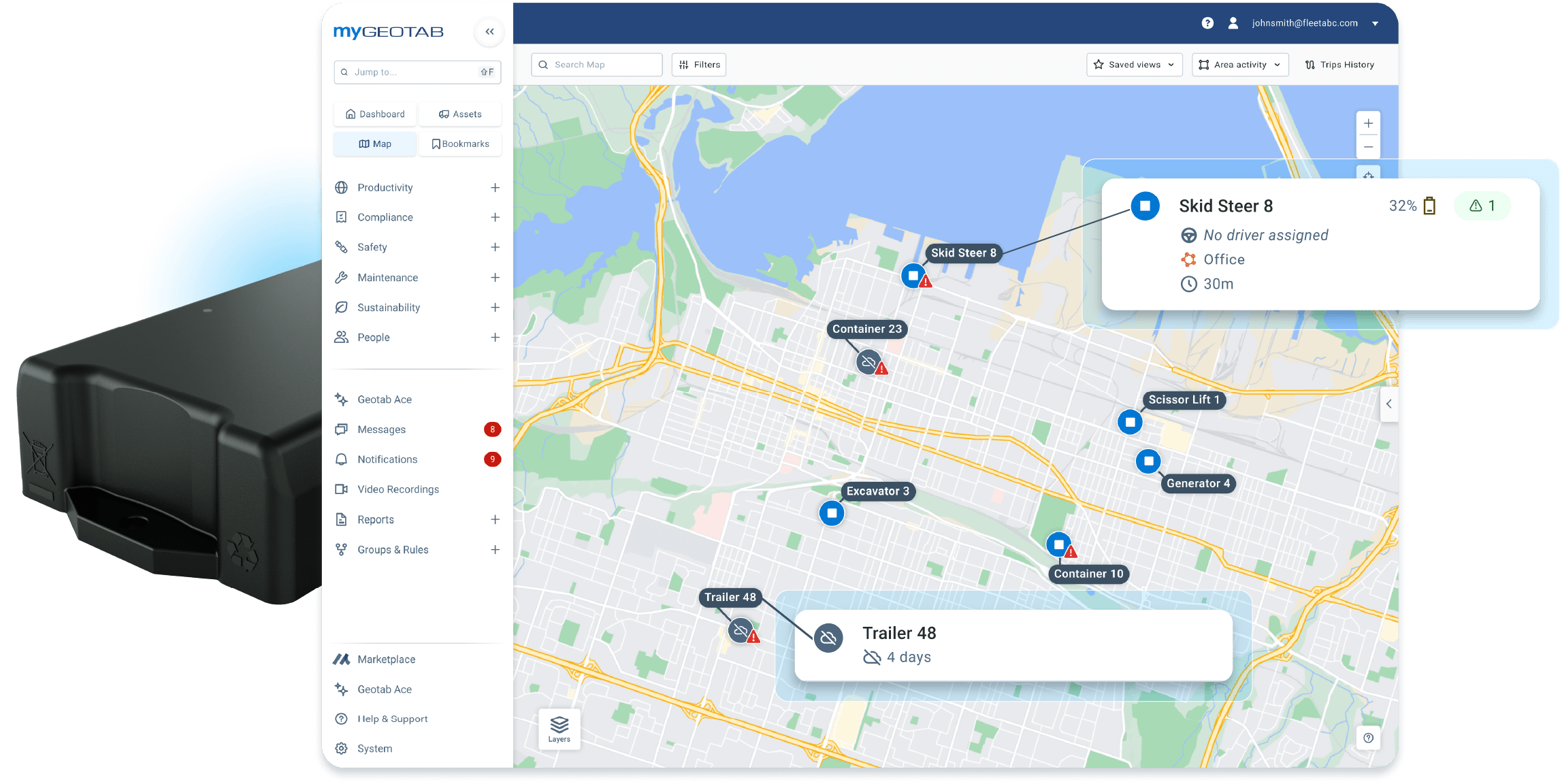Screen dimensions: 1560x784
Task: Switch to the Dashboard tab
Action: tap(375, 114)
